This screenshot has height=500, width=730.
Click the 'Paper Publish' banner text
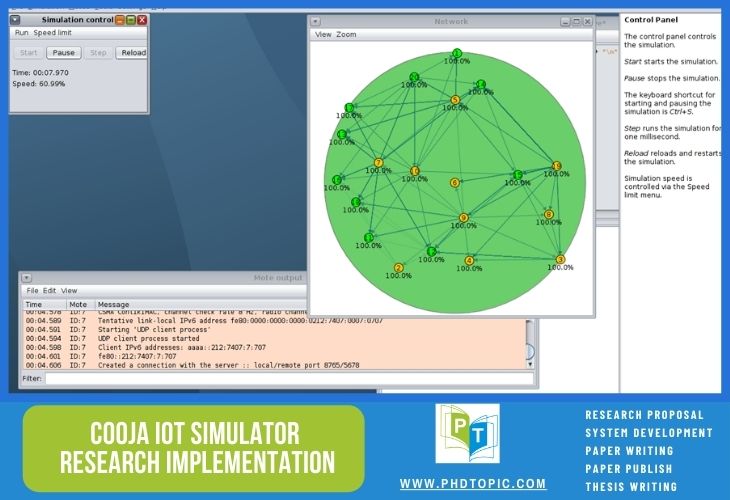(x=629, y=469)
